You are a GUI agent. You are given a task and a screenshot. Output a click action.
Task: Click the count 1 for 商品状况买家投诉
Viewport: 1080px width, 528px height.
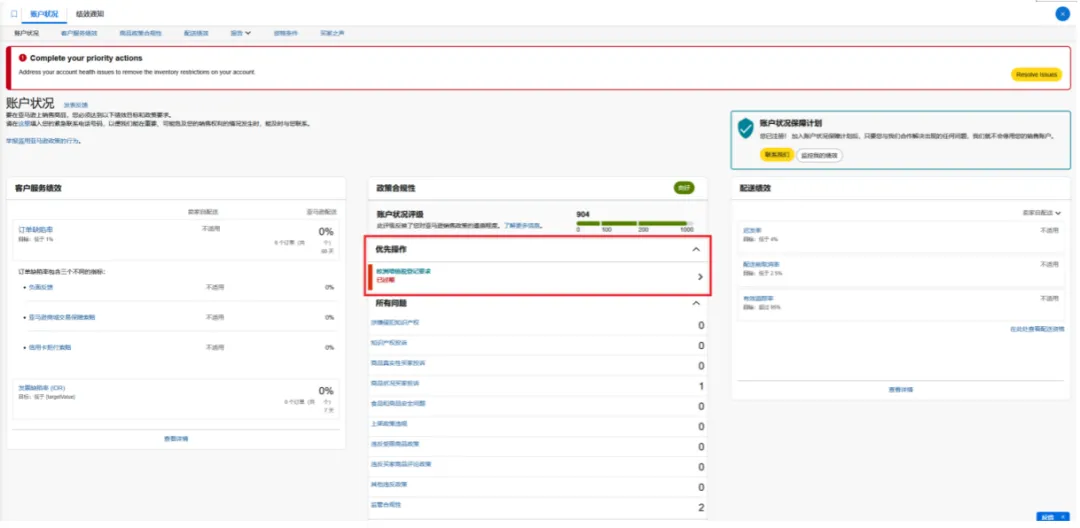(701, 386)
